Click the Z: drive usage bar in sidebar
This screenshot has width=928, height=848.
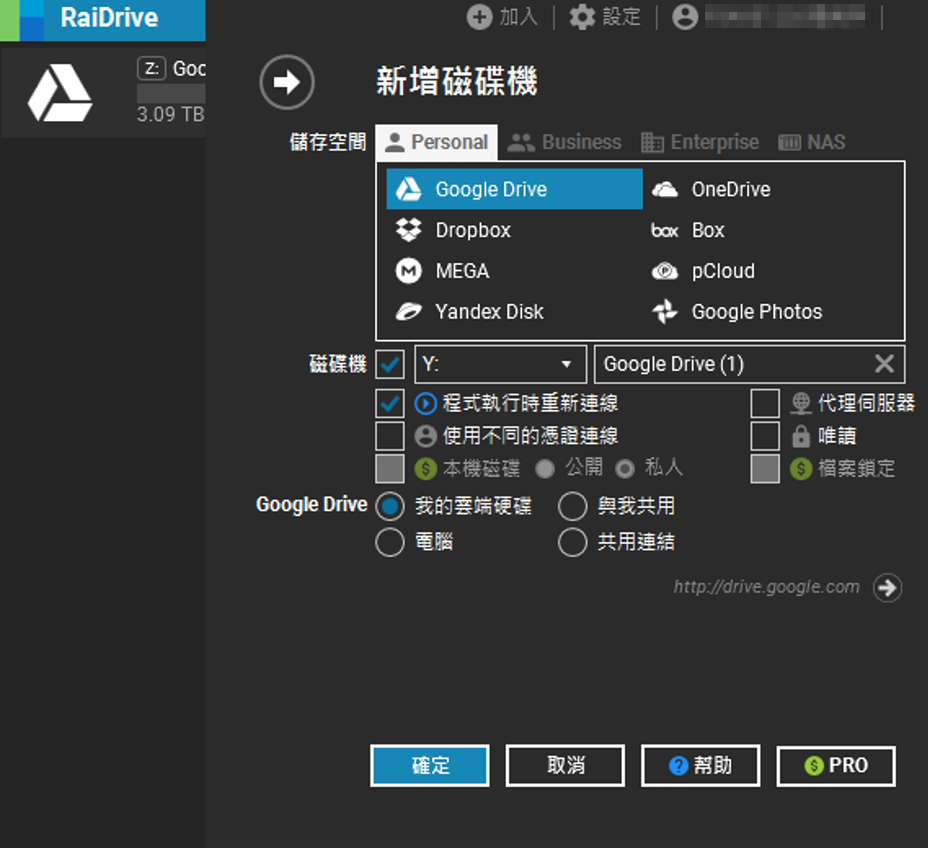(171, 93)
